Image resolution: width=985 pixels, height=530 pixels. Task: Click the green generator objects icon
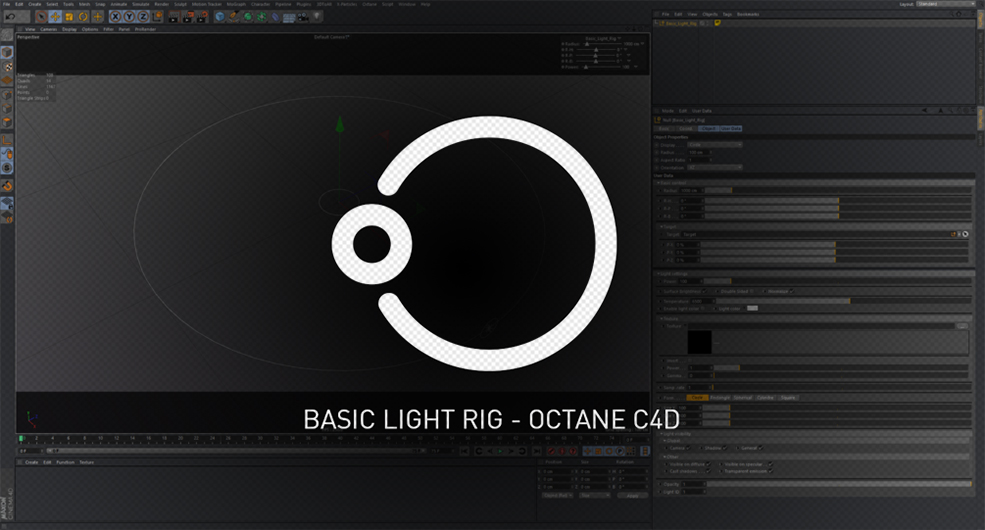(x=248, y=17)
